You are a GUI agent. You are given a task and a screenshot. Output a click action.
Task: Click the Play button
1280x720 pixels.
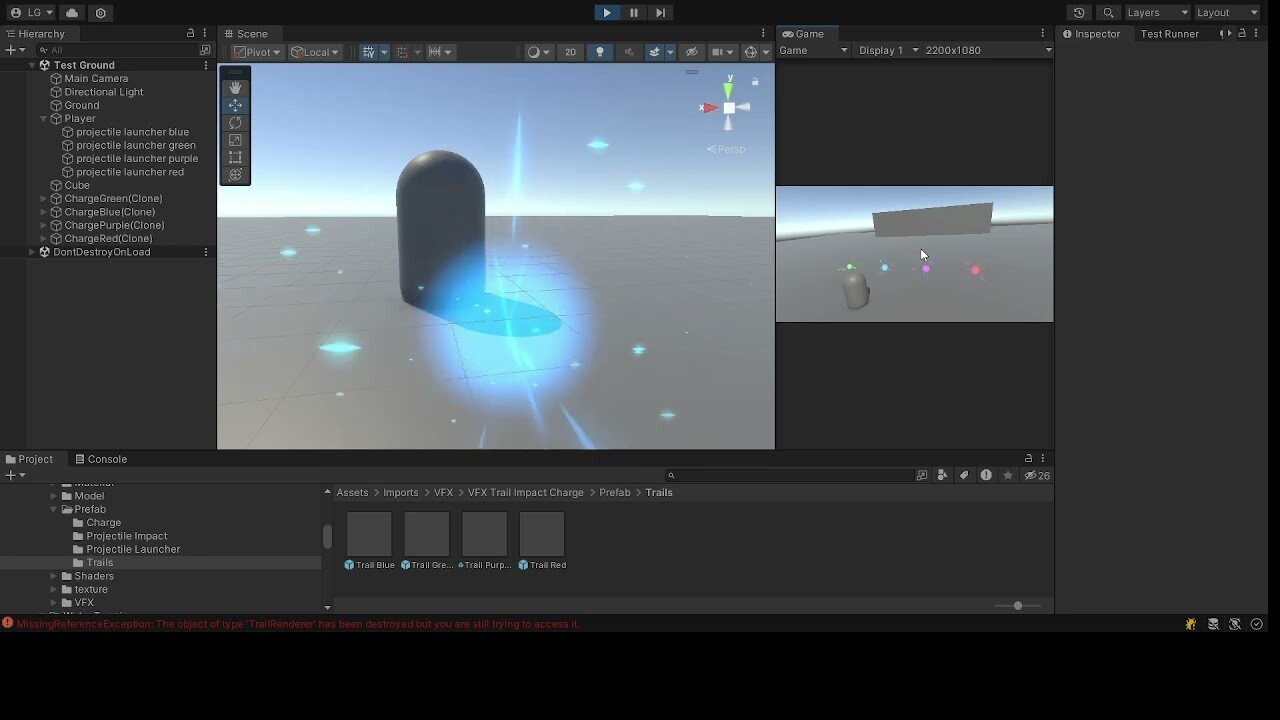pyautogui.click(x=607, y=12)
